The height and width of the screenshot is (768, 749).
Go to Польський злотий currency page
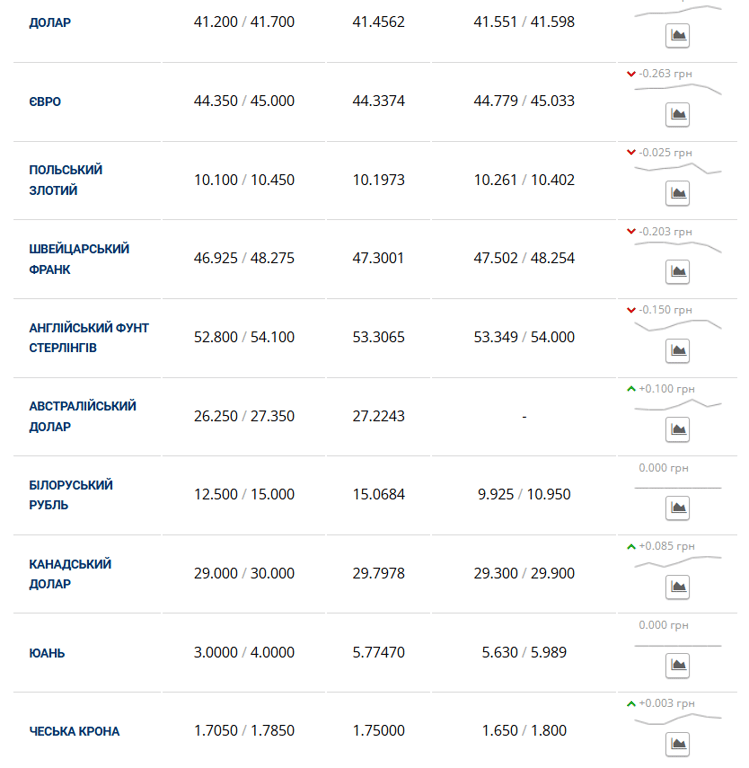66,180
